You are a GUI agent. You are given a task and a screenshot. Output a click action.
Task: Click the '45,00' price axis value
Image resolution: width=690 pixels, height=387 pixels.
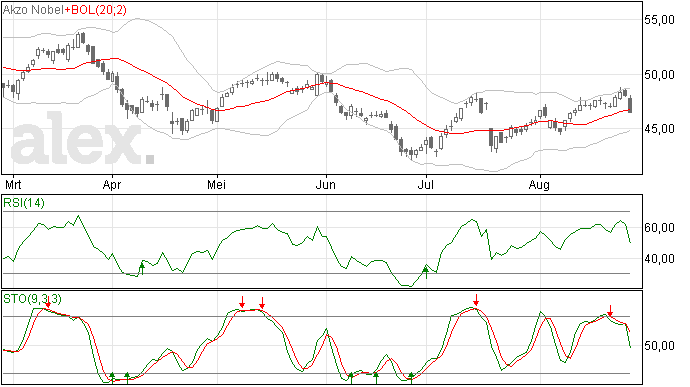click(659, 129)
